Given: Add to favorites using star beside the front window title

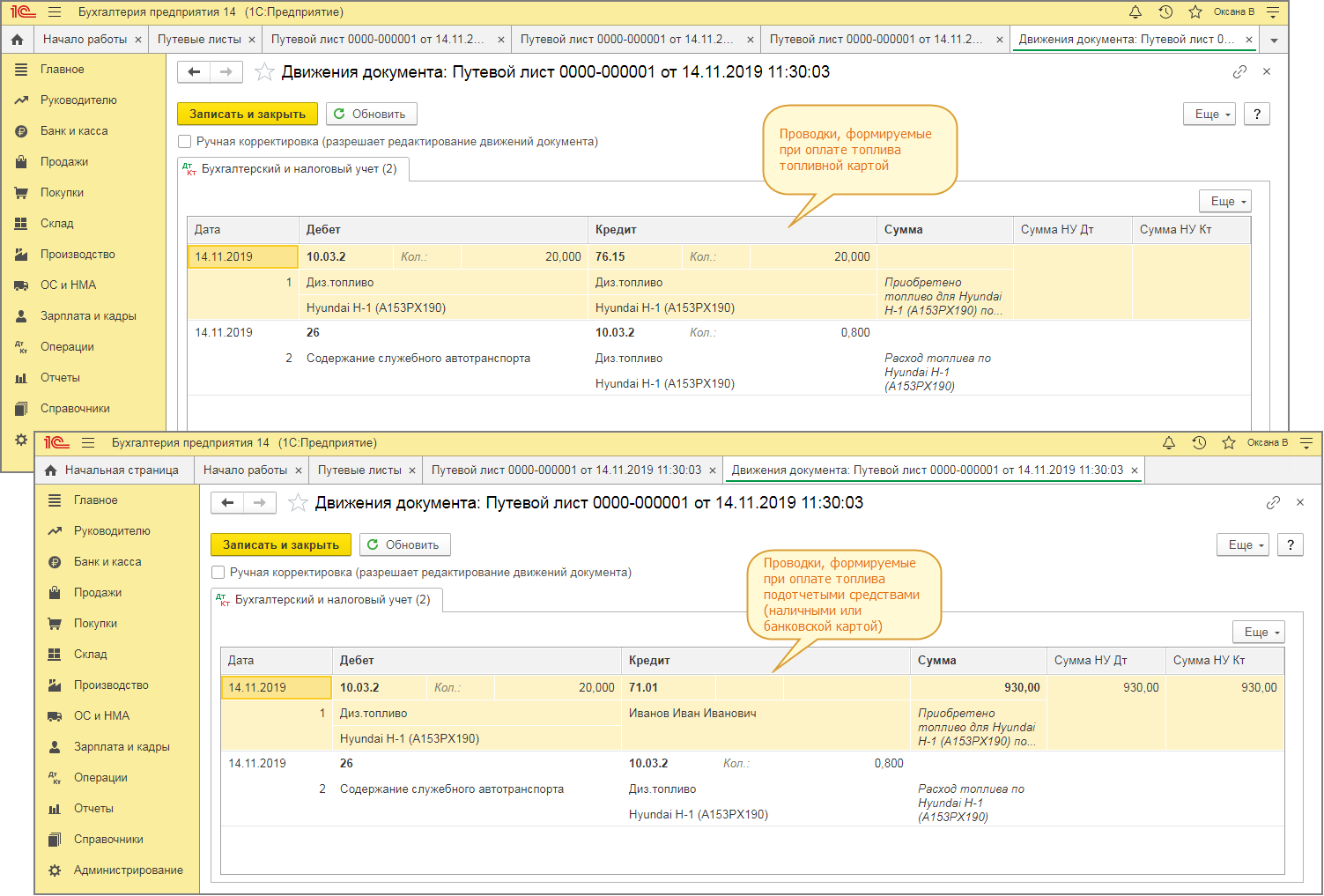Looking at the screenshot, I should coord(298,502).
